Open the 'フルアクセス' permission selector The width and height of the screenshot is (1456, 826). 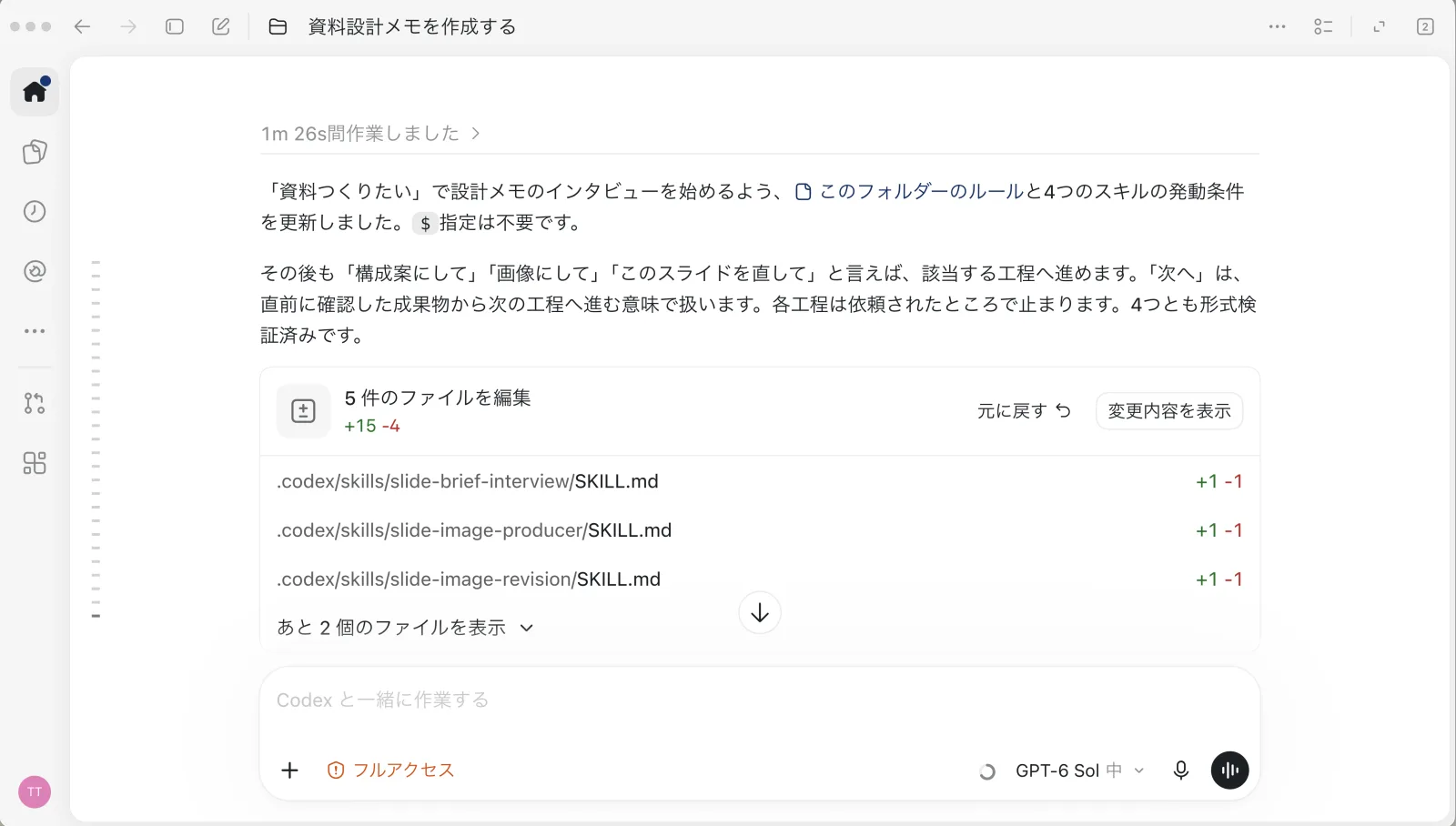tap(390, 771)
